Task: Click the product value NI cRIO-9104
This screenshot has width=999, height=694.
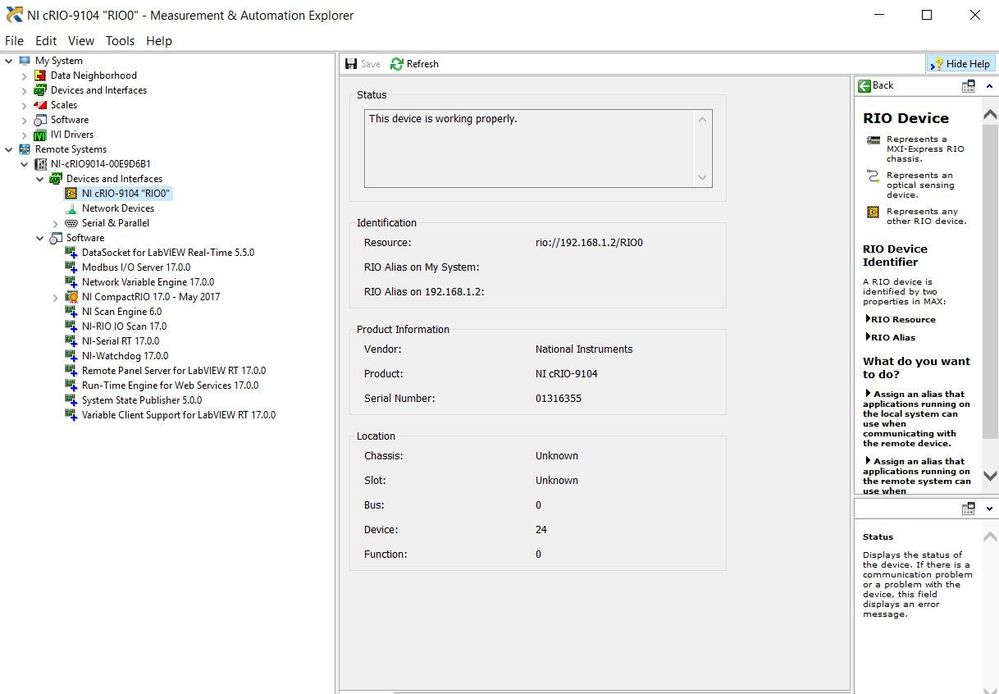Action: 566,374
